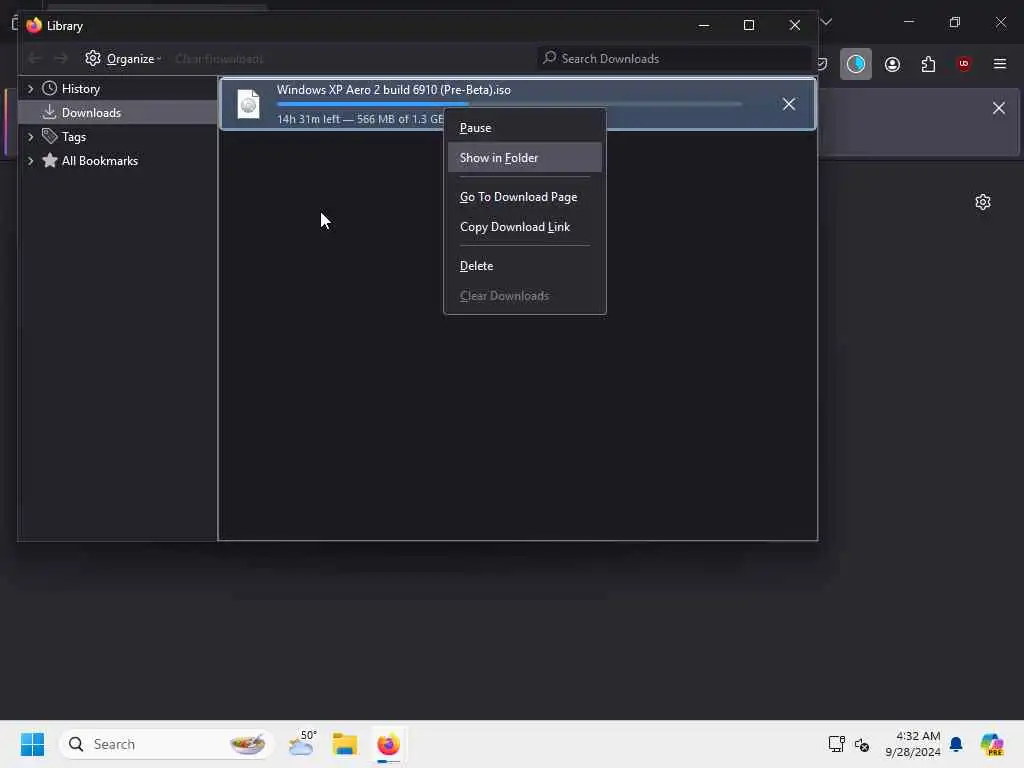The height and width of the screenshot is (768, 1024).
Task: Click the Pocket shield toolbar icon
Action: 823,64
